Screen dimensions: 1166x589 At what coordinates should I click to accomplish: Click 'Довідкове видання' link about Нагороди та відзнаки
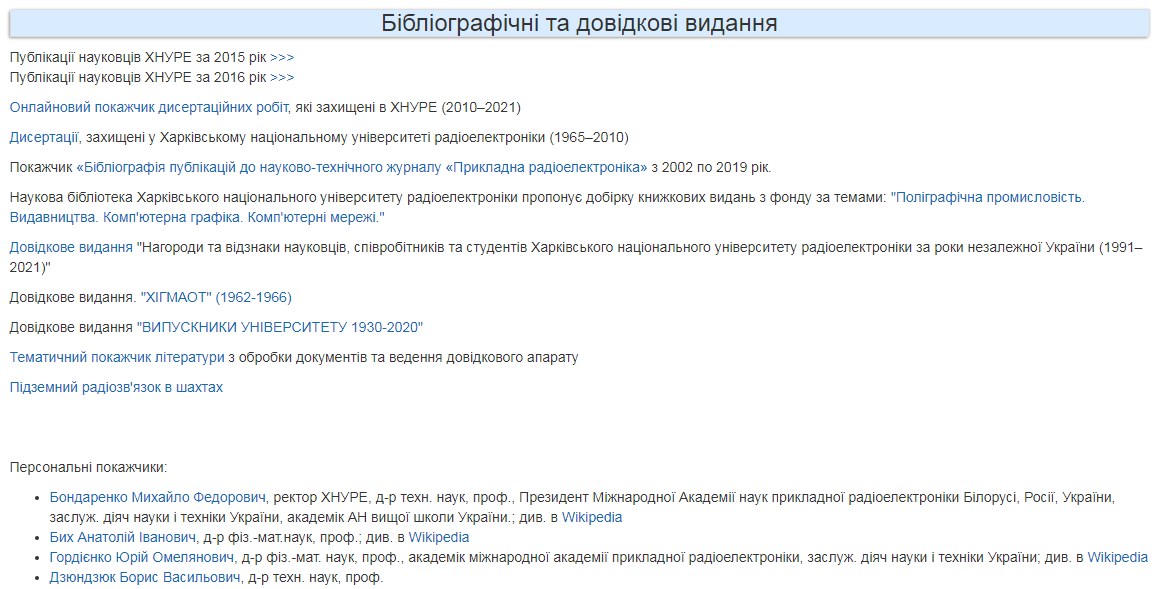[71, 247]
